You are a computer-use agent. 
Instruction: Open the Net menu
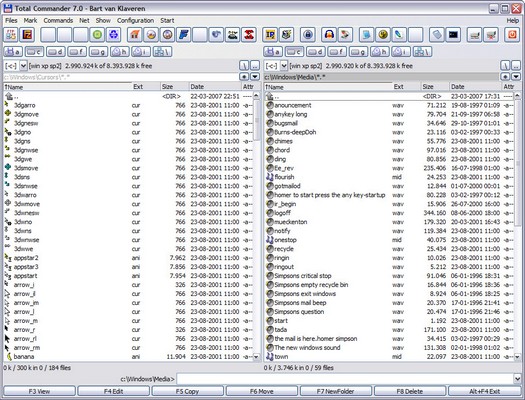84,20
